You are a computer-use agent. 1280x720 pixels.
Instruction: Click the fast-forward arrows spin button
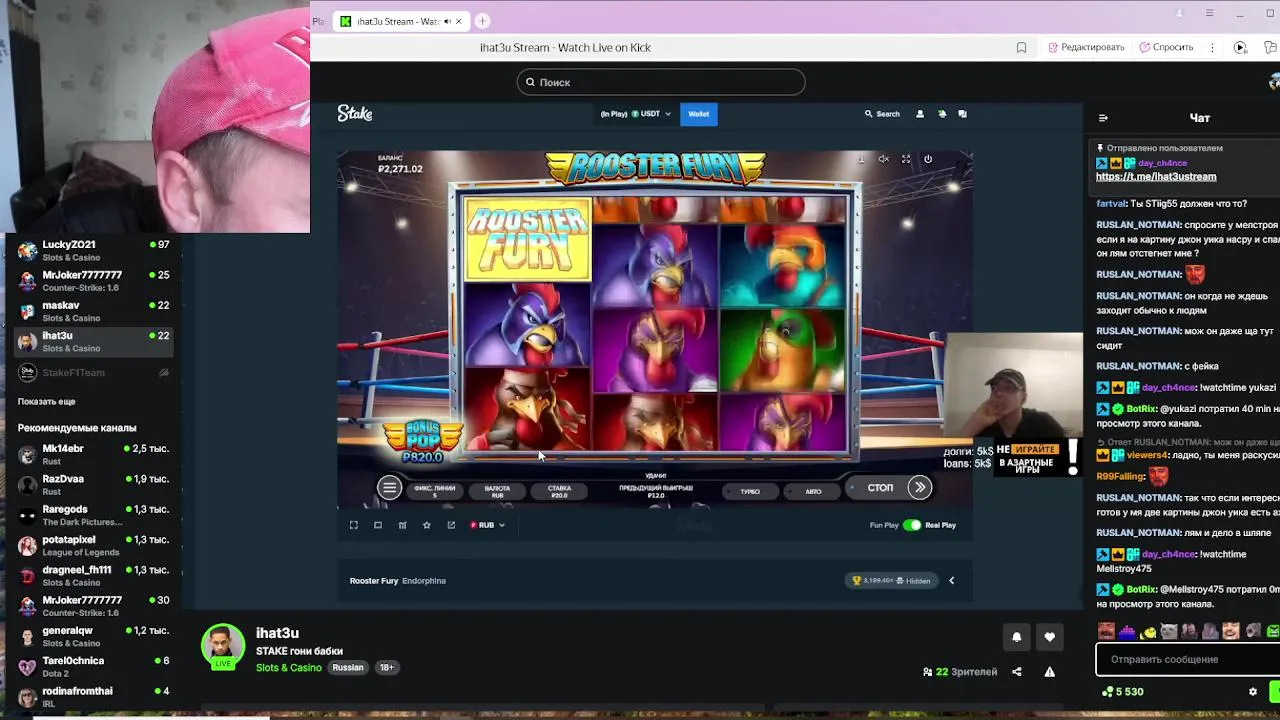click(920, 488)
